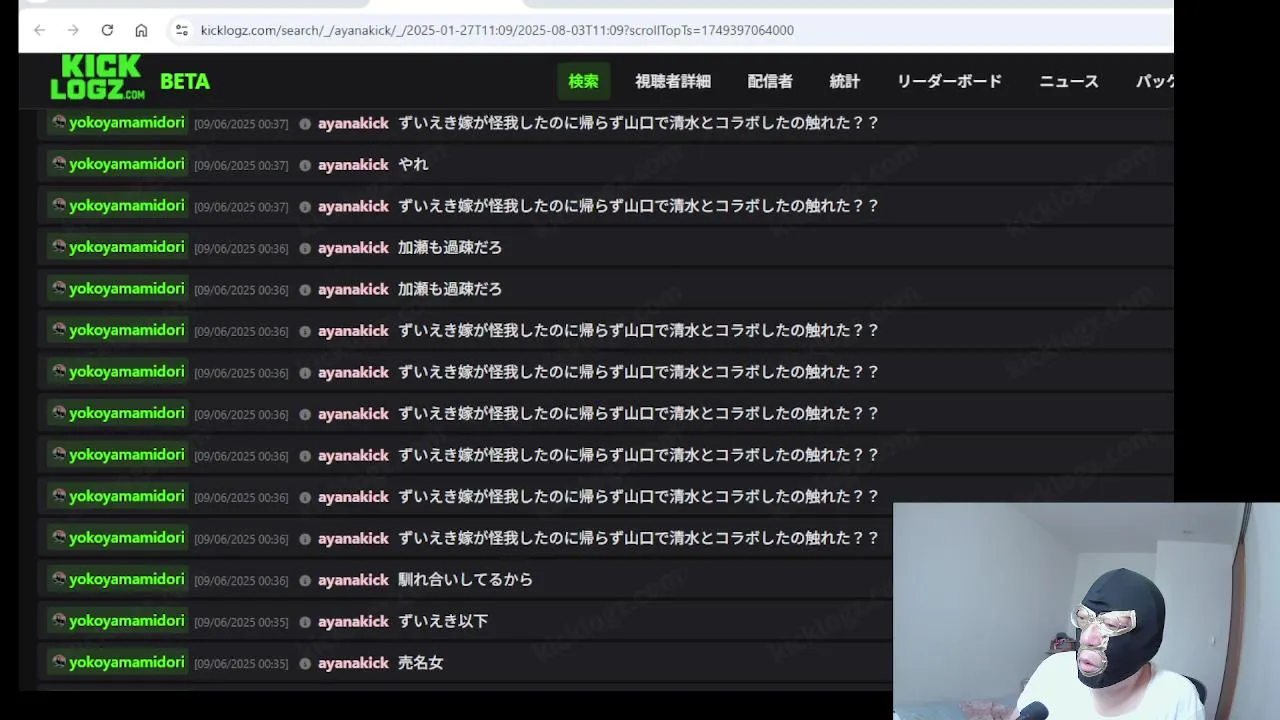The width and height of the screenshot is (1280, 720).
Task: Click round badge icon in 売名女 row
Action: pyautogui.click(x=305, y=663)
